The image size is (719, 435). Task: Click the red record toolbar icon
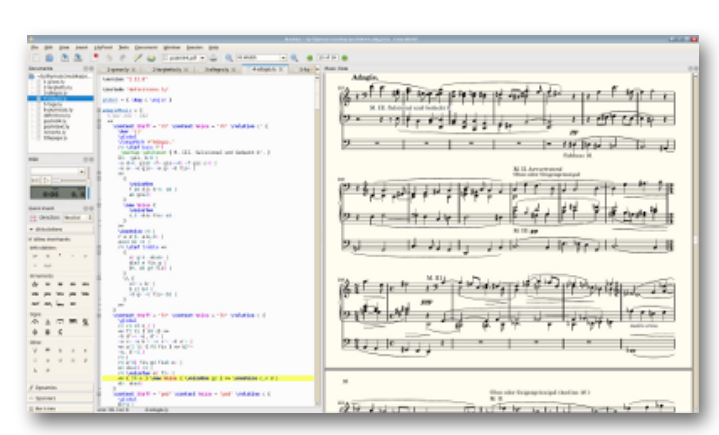pyautogui.click(x=95, y=57)
